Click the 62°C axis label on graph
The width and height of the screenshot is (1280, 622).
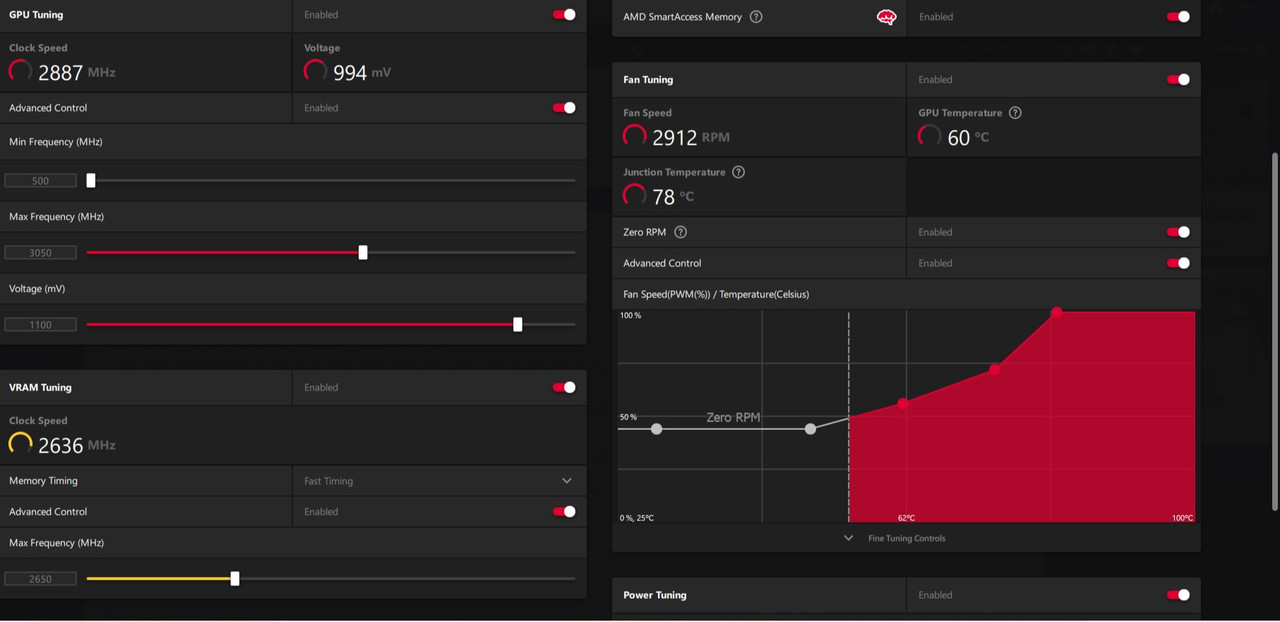(906, 518)
